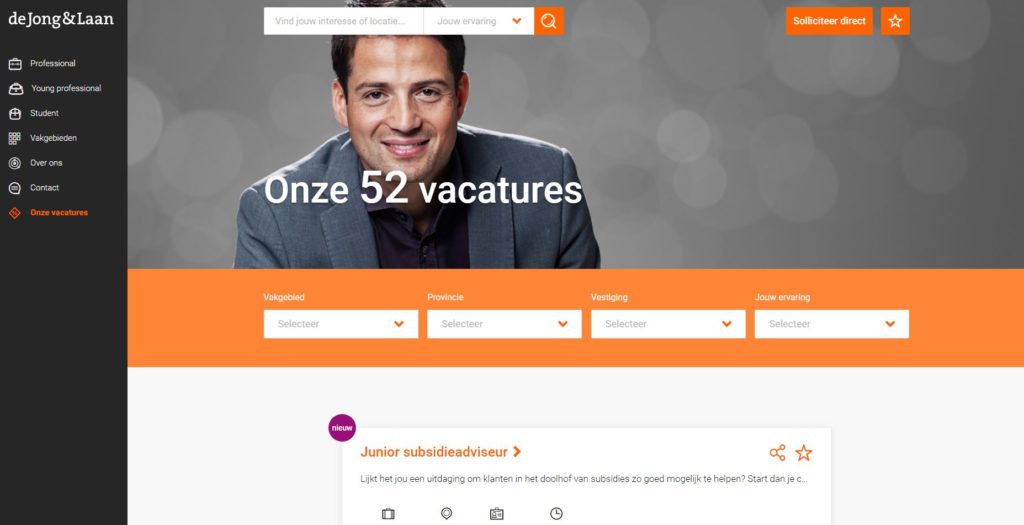Open the Jouw ervaring filter below banner
The image size is (1024, 525).
(x=831, y=324)
